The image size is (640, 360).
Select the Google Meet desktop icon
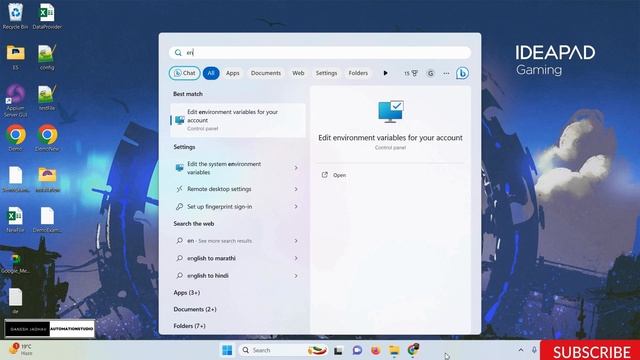tap(16, 264)
